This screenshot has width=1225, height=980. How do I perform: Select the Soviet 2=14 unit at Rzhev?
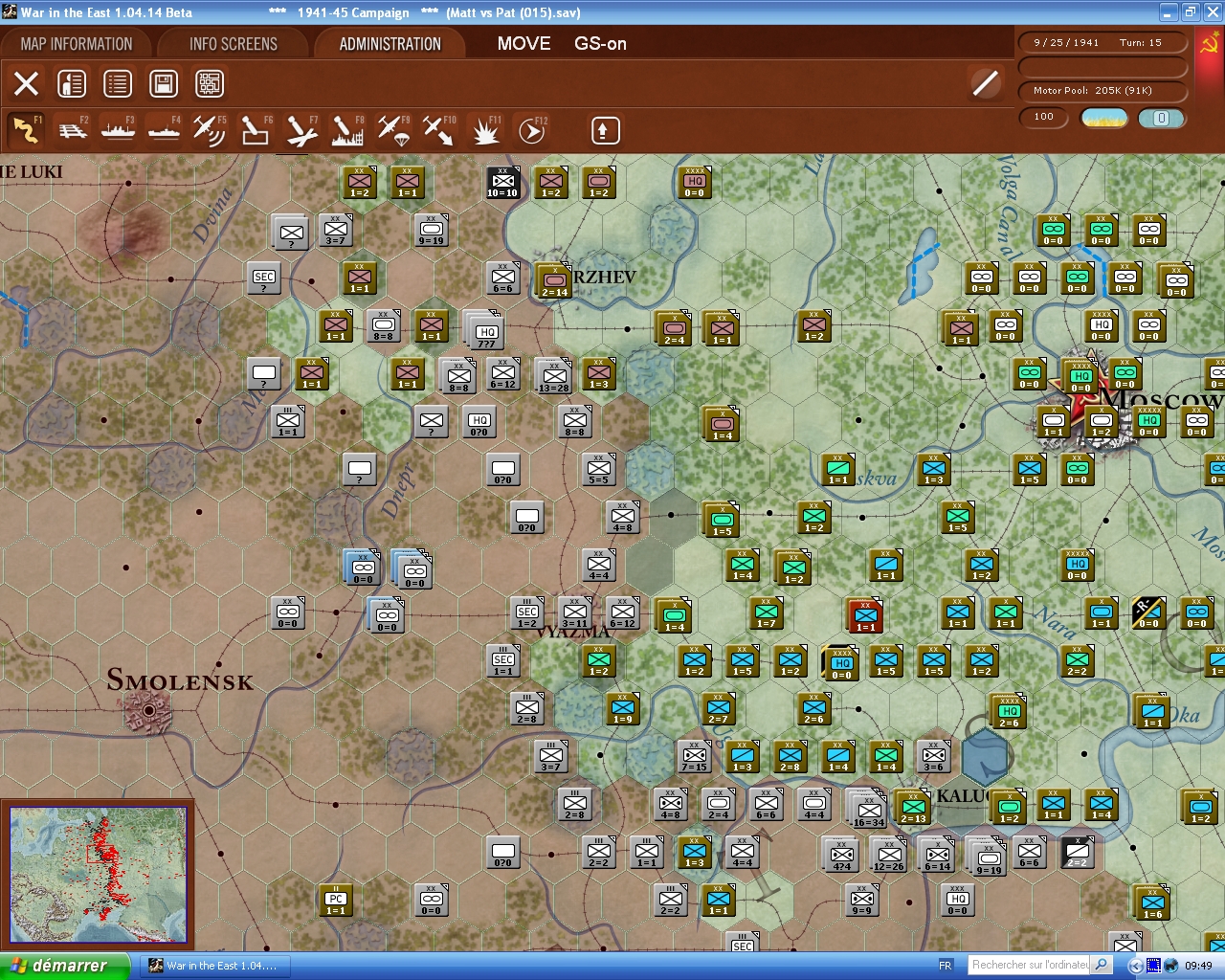tap(554, 281)
